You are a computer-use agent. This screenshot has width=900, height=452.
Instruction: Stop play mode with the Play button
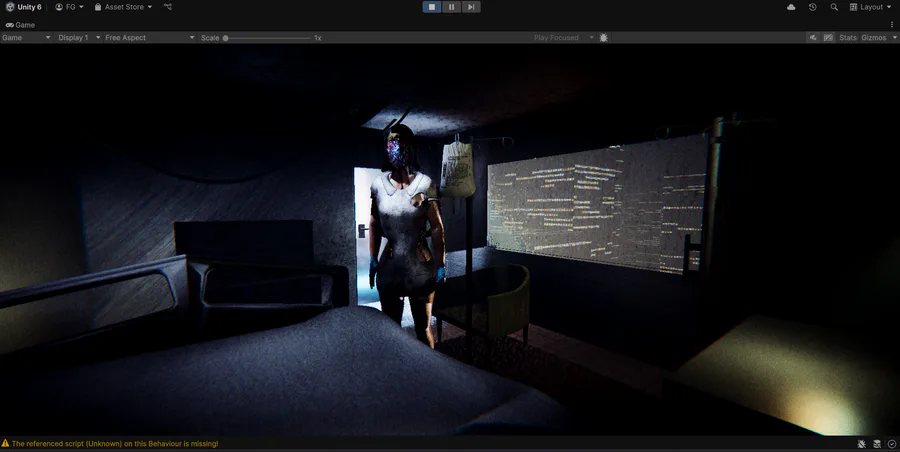pos(432,7)
